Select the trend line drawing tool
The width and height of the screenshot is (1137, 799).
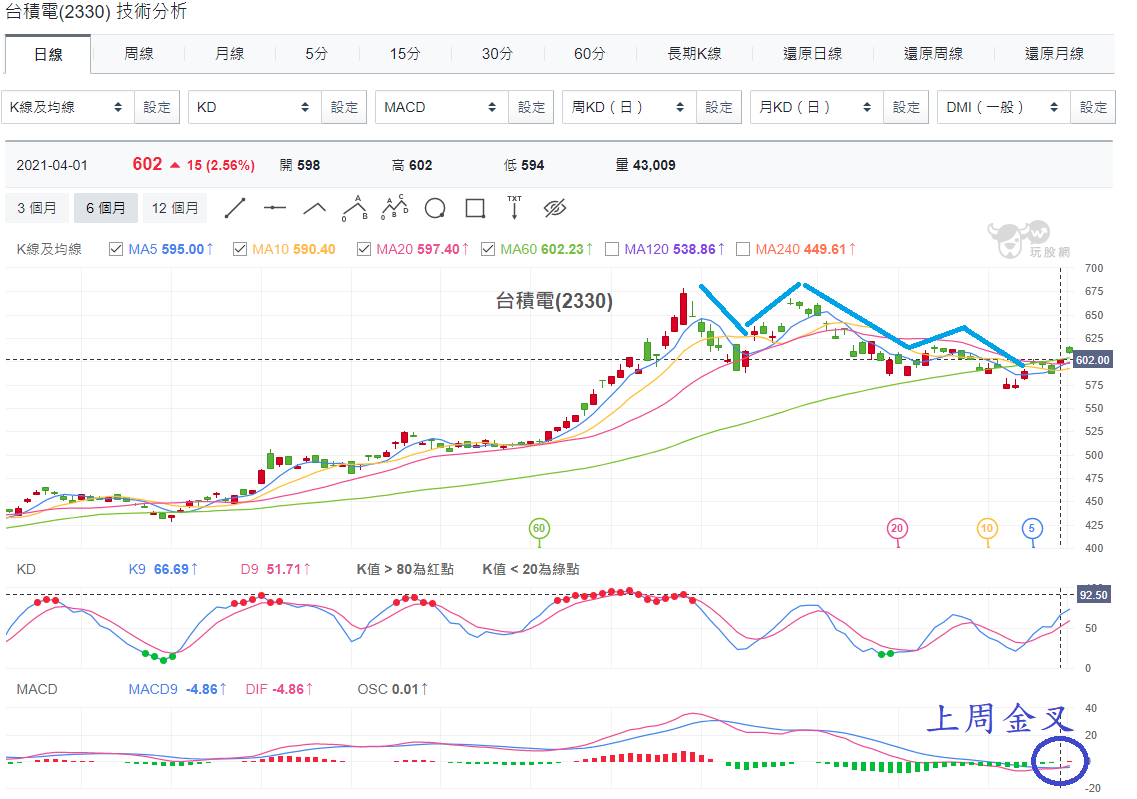(235, 209)
